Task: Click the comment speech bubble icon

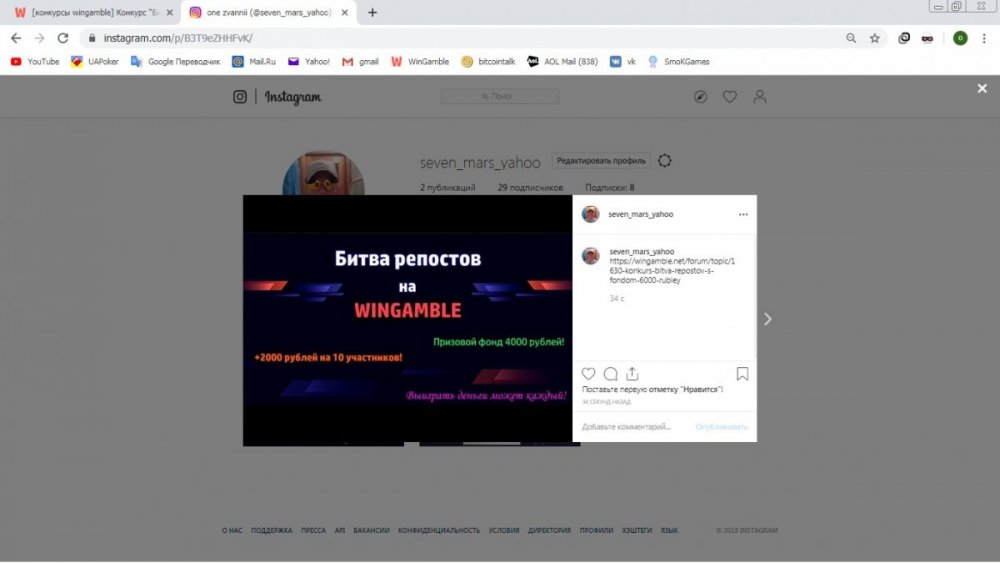Action: pos(611,374)
